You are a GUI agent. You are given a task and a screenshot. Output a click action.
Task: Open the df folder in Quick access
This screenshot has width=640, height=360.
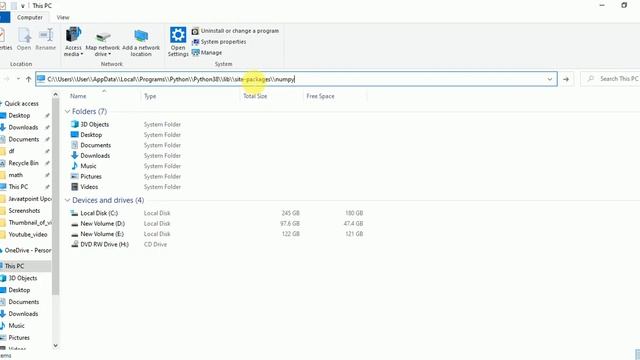[11, 151]
